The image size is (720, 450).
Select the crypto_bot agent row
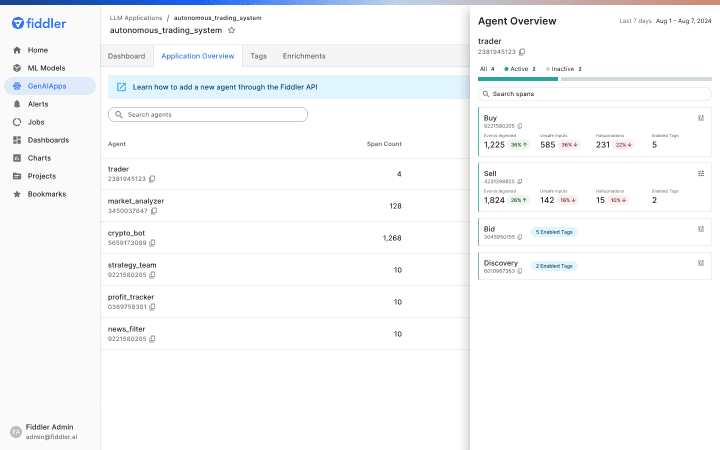click(285, 238)
